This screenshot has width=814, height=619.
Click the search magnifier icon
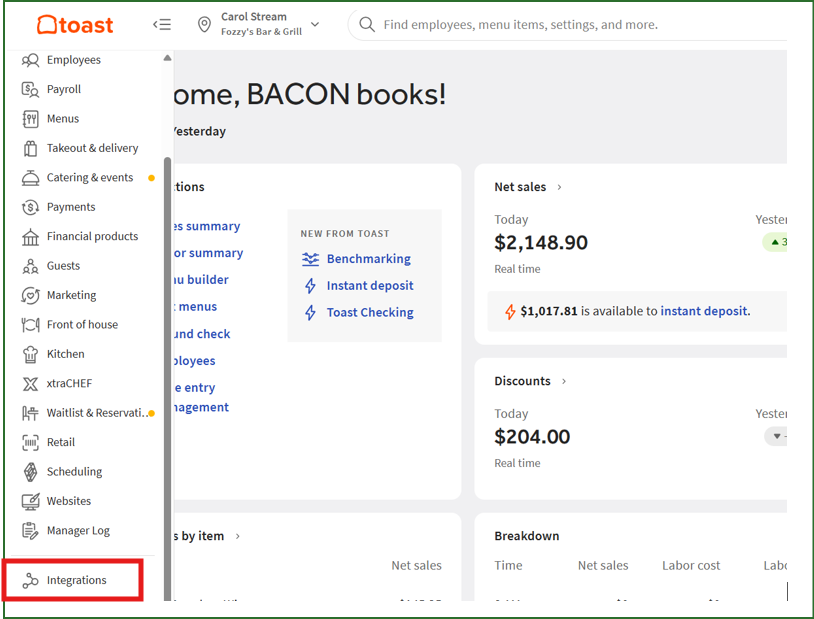point(367,24)
